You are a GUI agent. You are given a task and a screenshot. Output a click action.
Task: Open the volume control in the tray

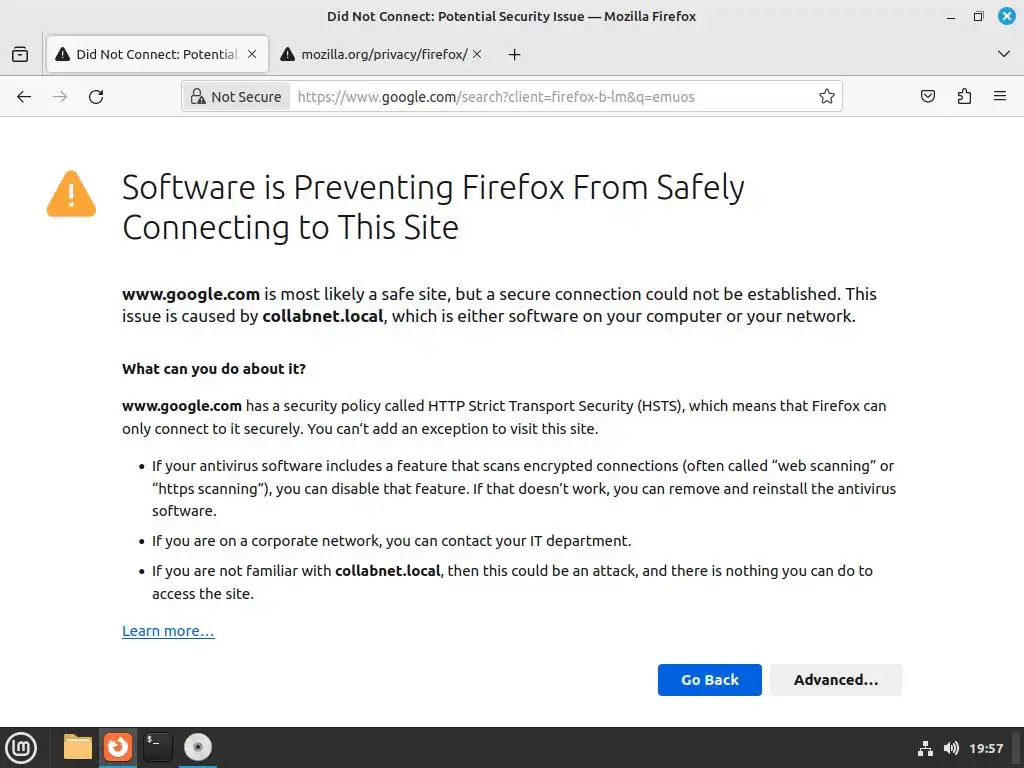point(950,748)
